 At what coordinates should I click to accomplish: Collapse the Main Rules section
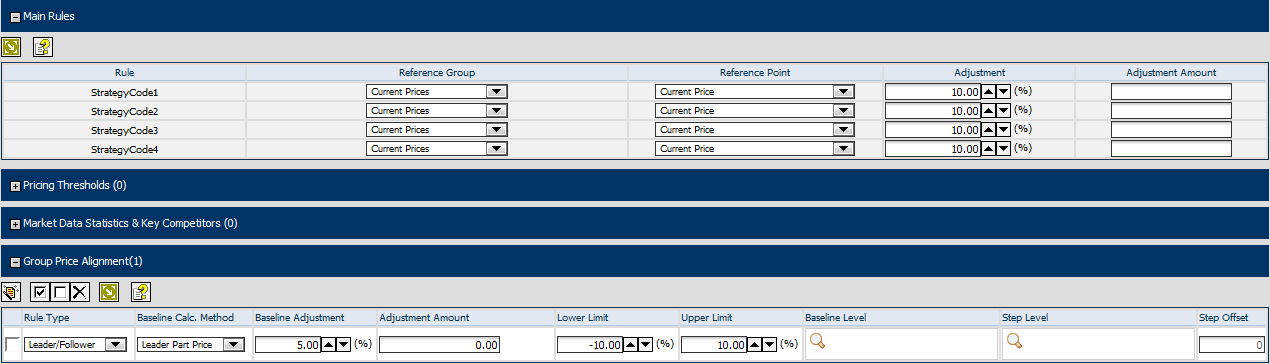click(x=15, y=17)
